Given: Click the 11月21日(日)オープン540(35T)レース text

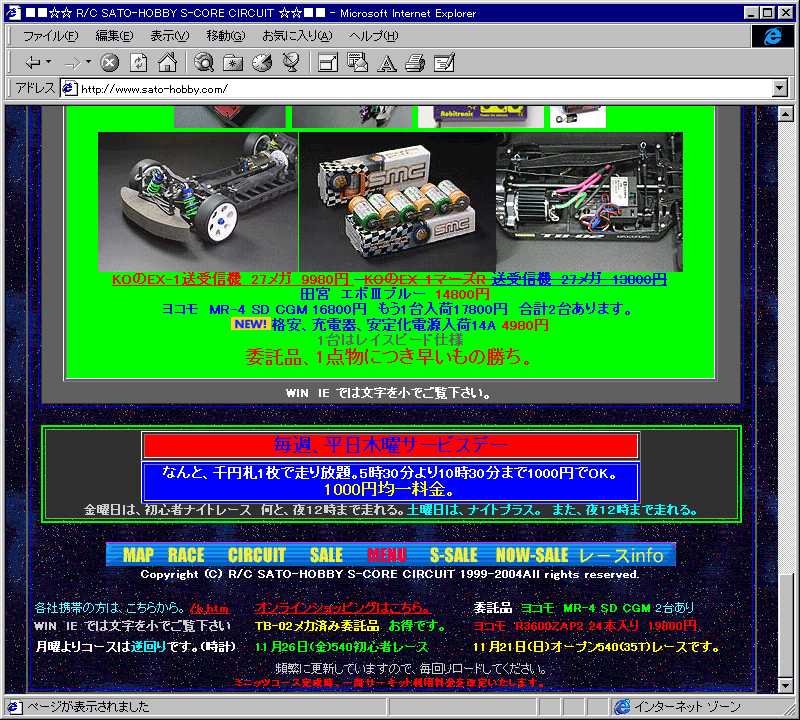Looking at the screenshot, I should click(x=596, y=647).
